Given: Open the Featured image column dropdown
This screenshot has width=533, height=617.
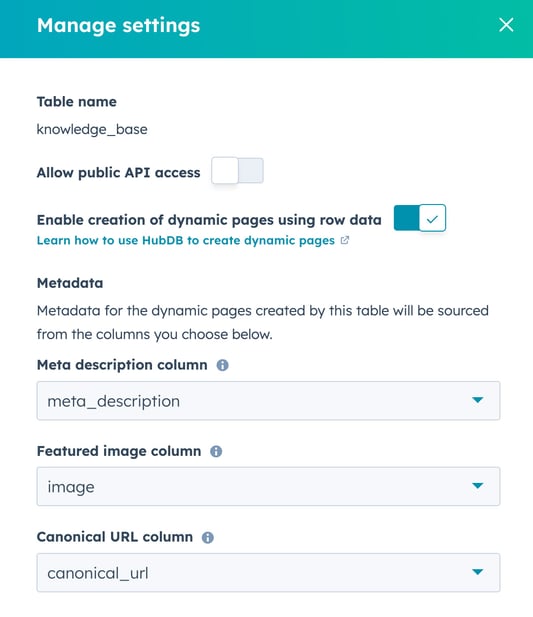Looking at the screenshot, I should point(268,486).
